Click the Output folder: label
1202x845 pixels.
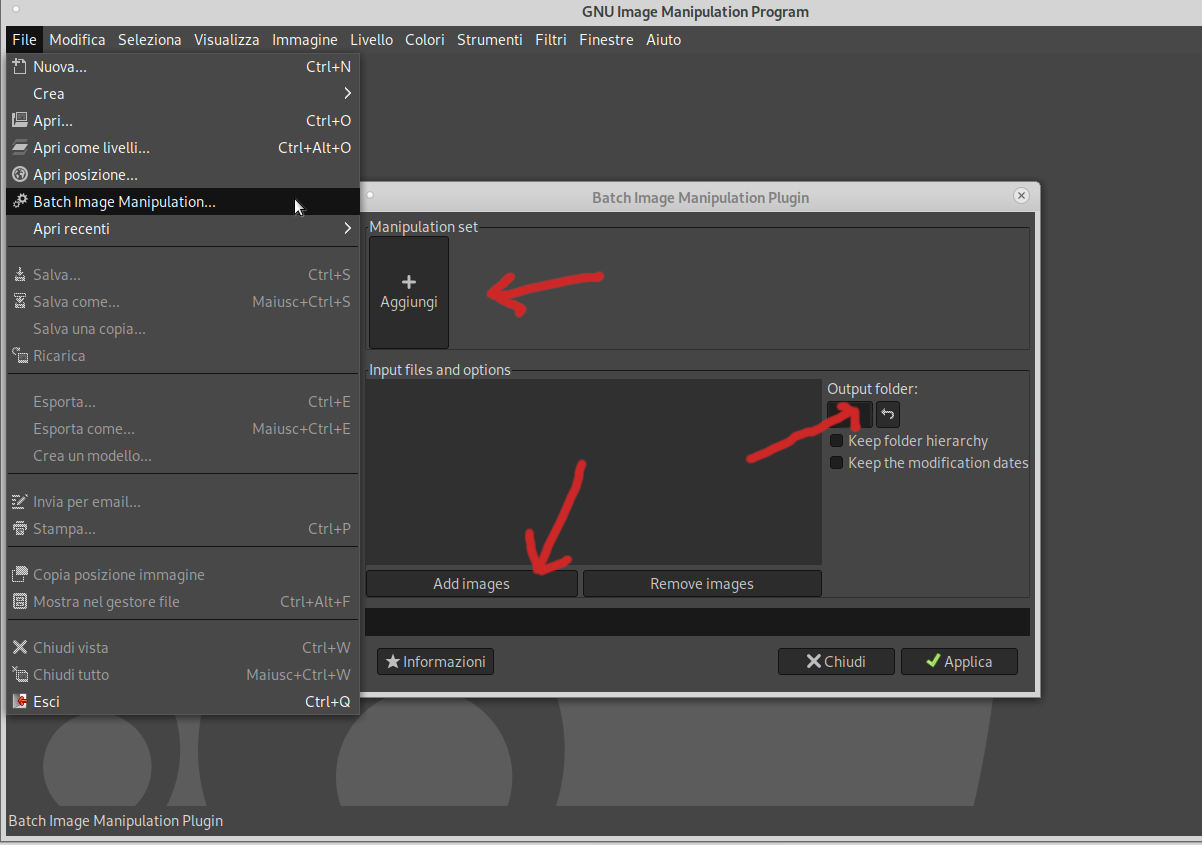click(872, 389)
